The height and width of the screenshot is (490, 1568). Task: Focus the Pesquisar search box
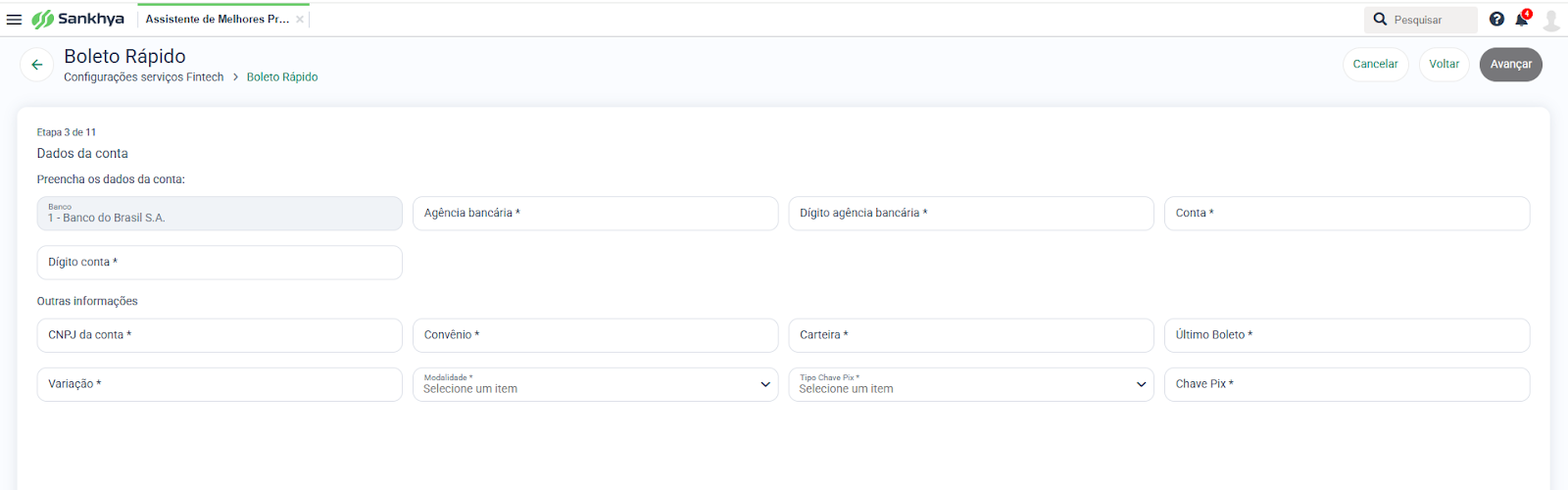click(1433, 20)
